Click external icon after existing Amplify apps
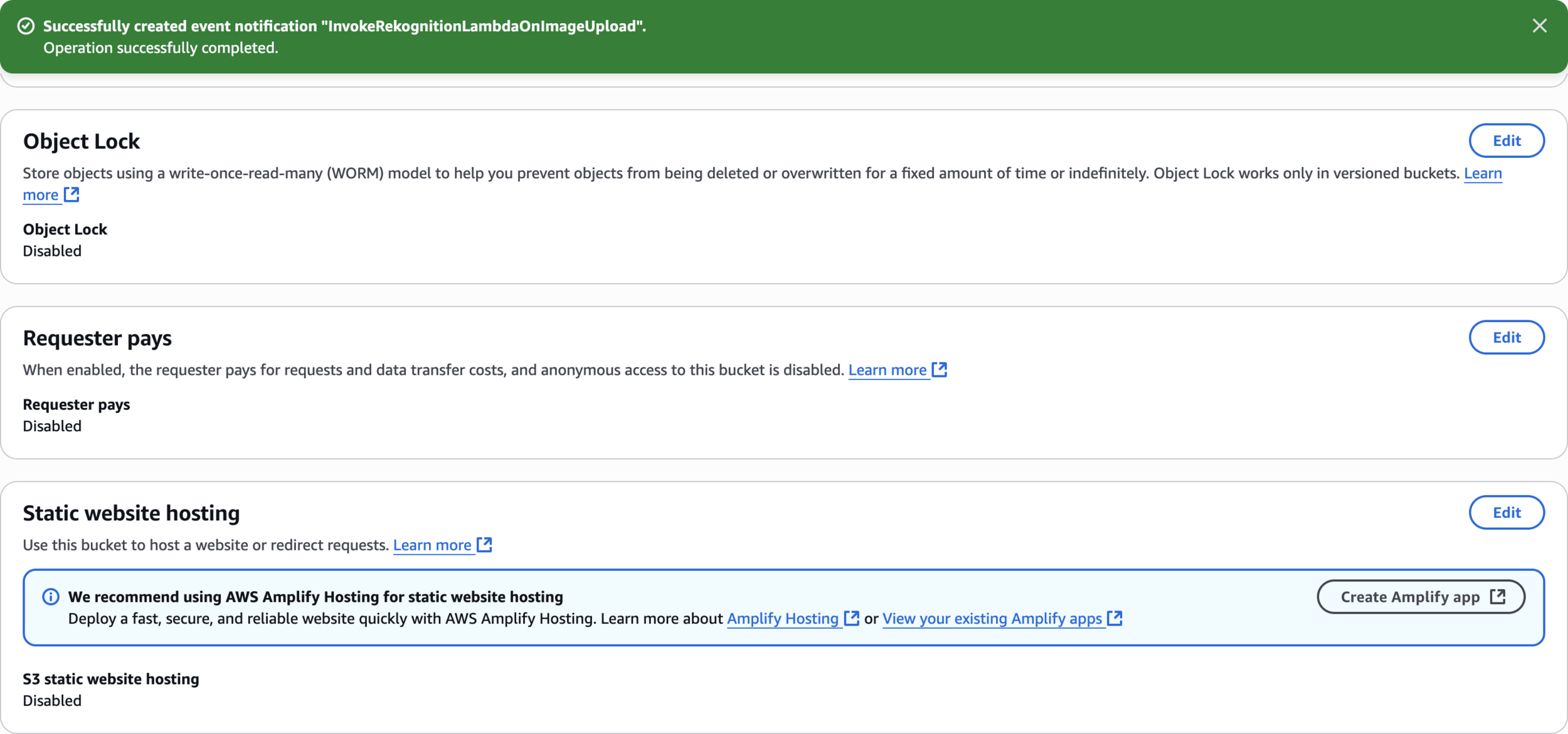The height and width of the screenshot is (734, 1568). (1115, 617)
